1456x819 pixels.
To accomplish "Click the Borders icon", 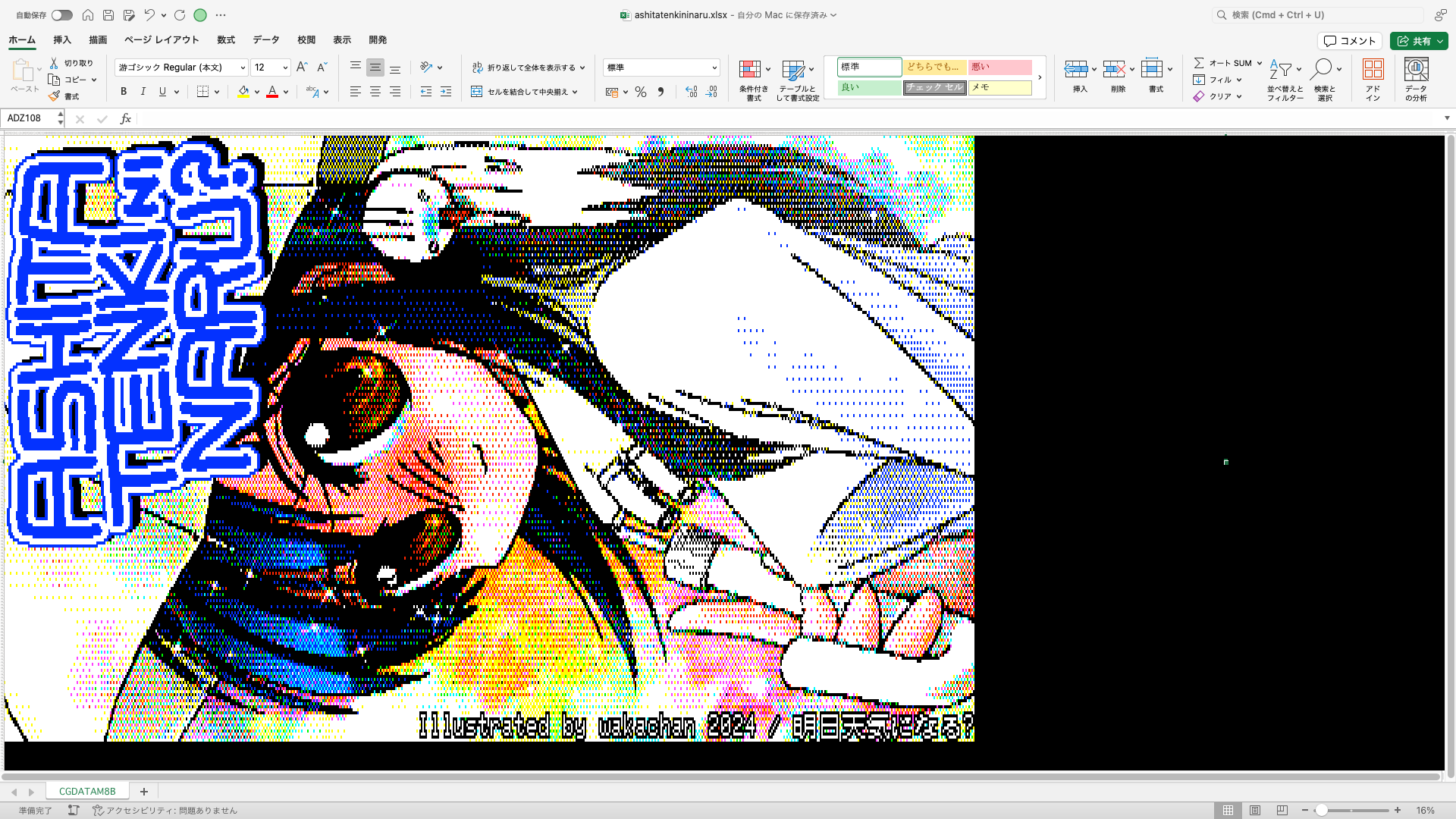I will pos(202,92).
